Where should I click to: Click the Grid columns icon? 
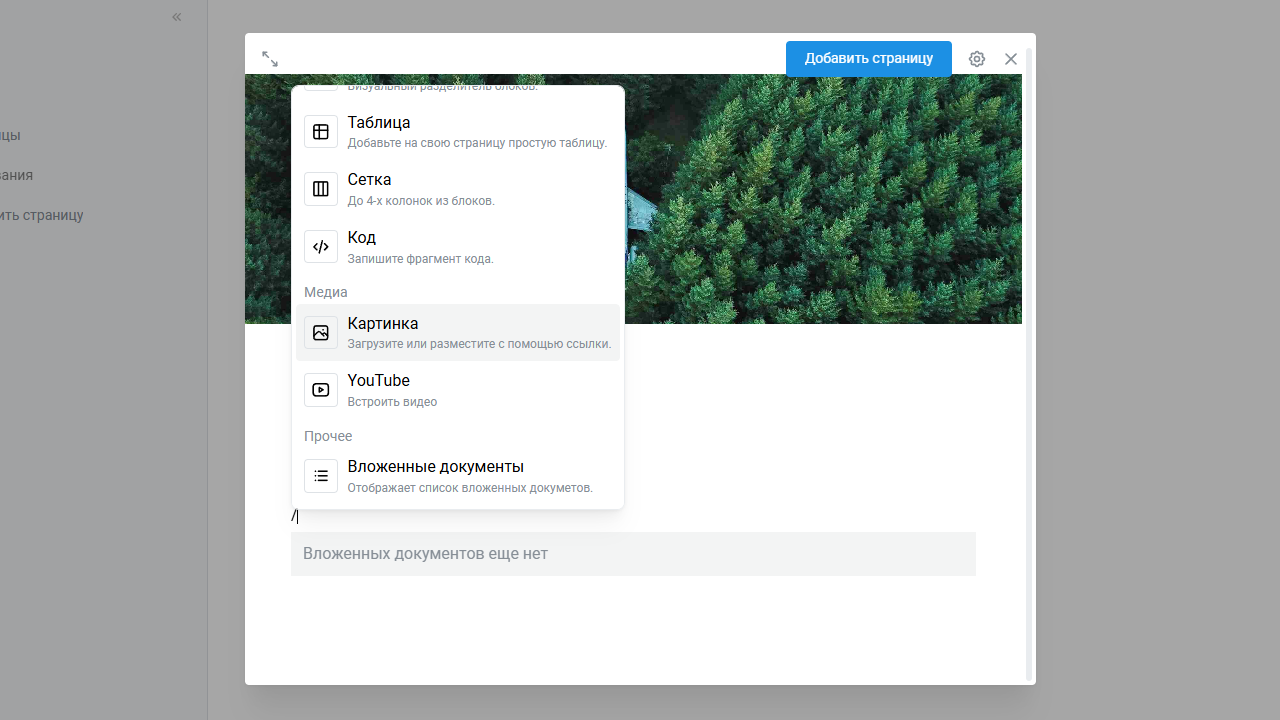321,189
